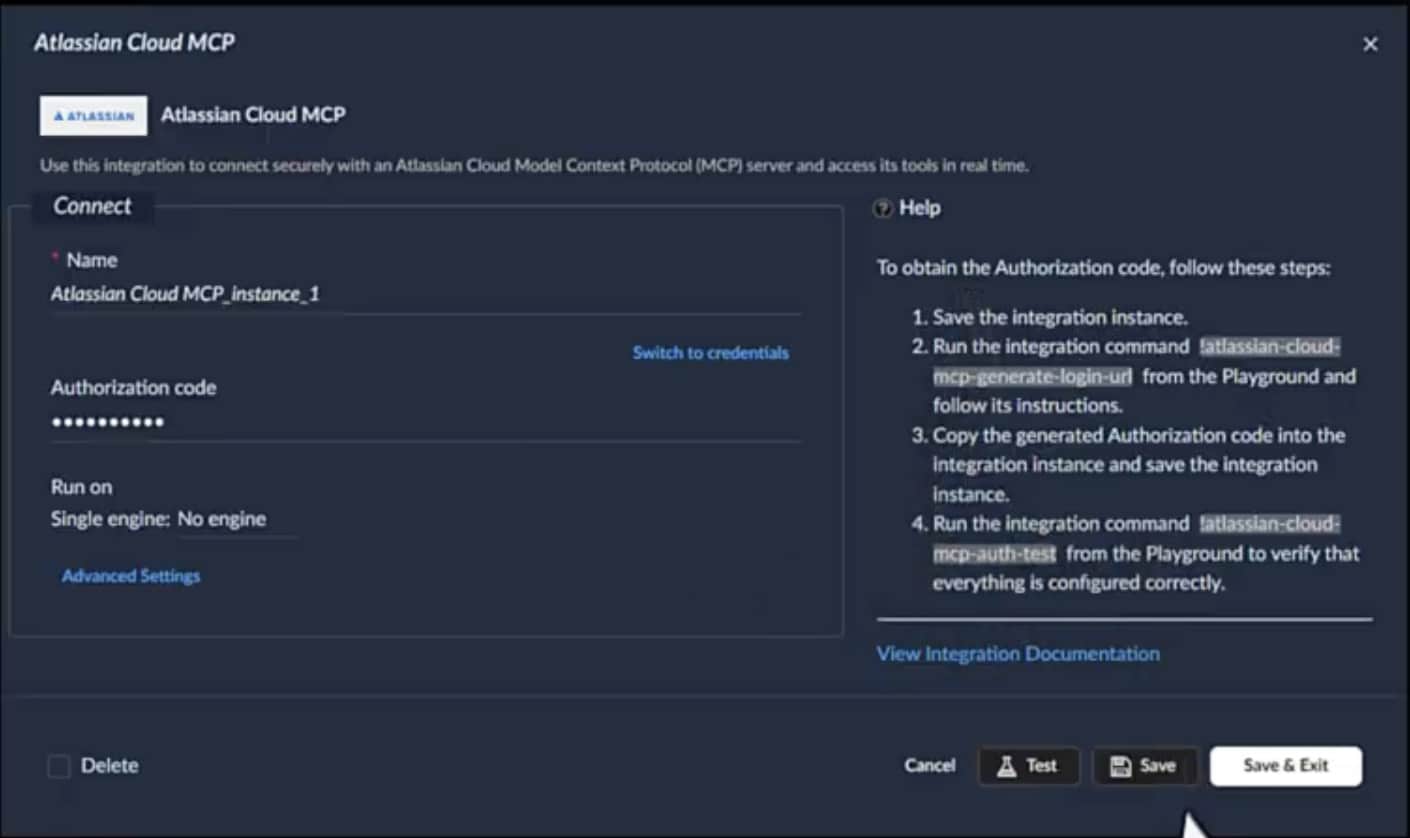
Task: Click the 'Copy the generated Authorization code' step
Action: pos(1139,464)
